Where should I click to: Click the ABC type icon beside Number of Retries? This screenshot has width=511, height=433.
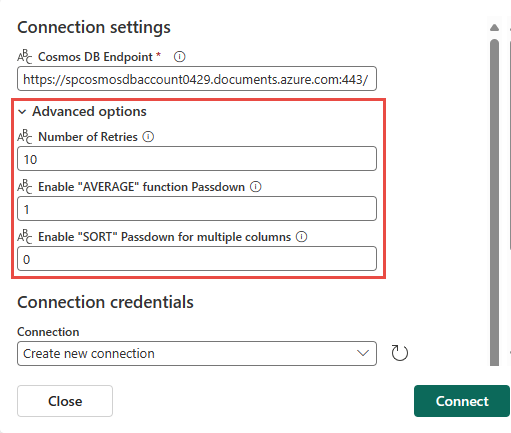click(25, 137)
